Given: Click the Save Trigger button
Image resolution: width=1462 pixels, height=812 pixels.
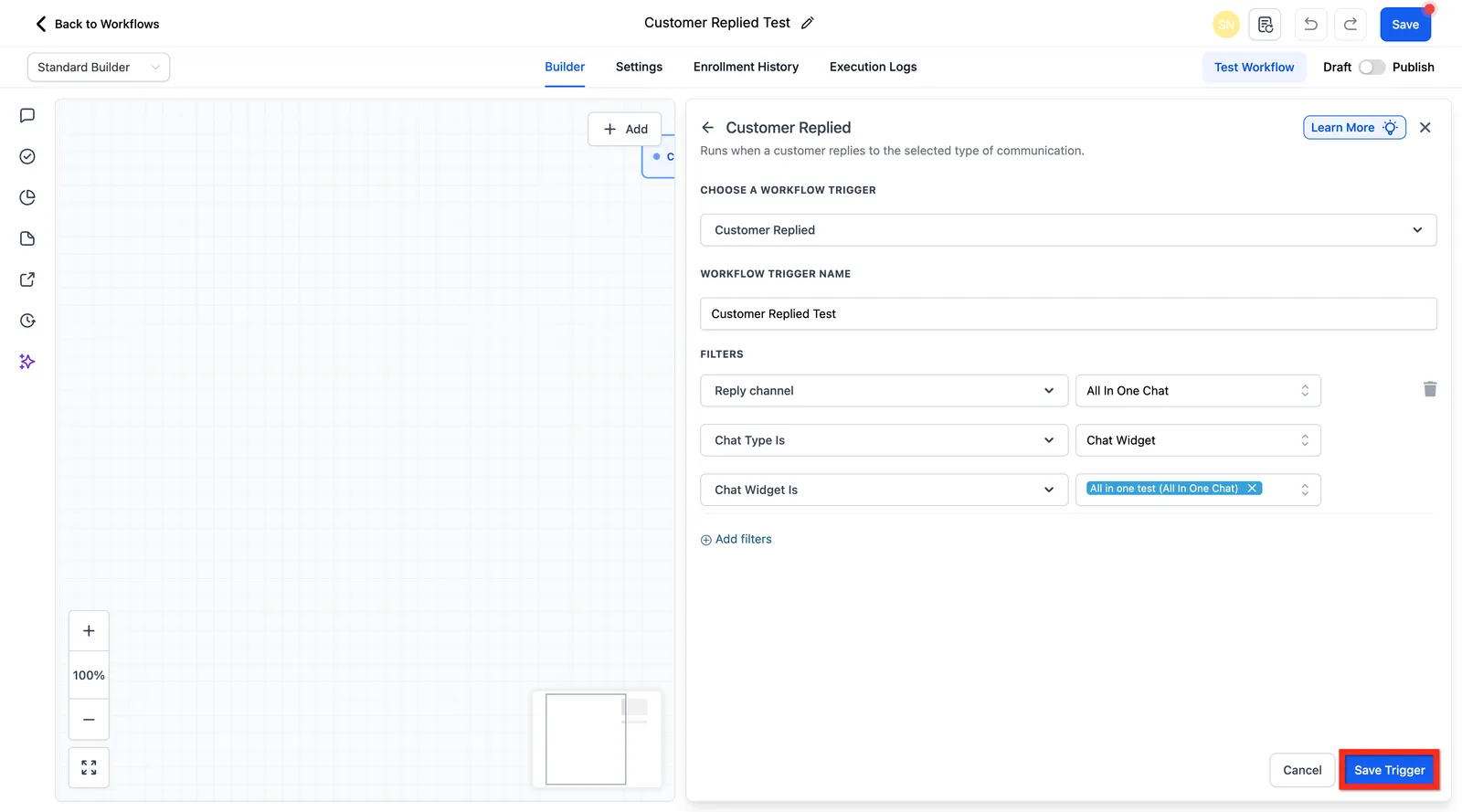Looking at the screenshot, I should tap(1389, 770).
